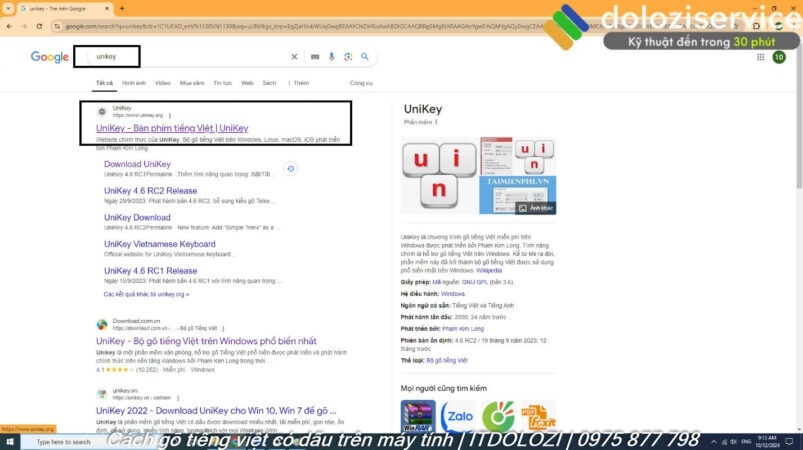Image resolution: width=803 pixels, height=450 pixels.
Task: Open three-dot options for unikey.org result
Action: click(169, 115)
